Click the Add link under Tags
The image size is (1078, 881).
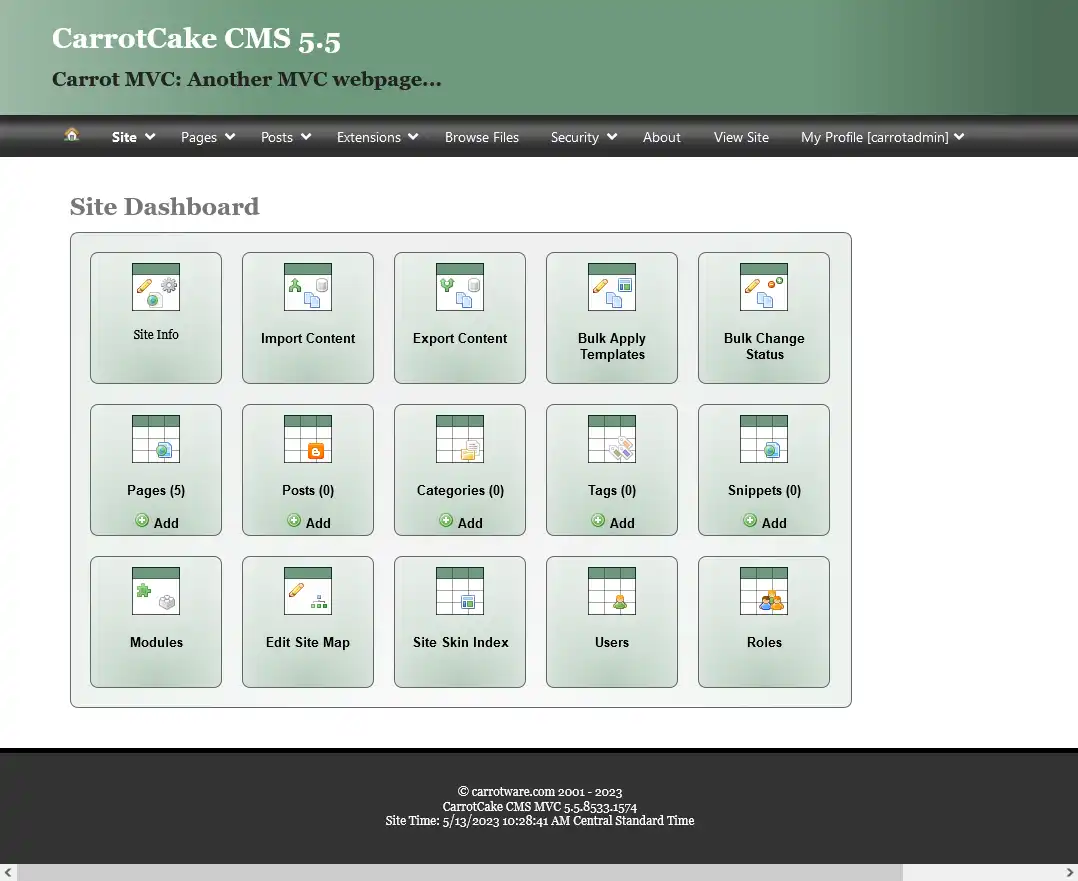622,523
